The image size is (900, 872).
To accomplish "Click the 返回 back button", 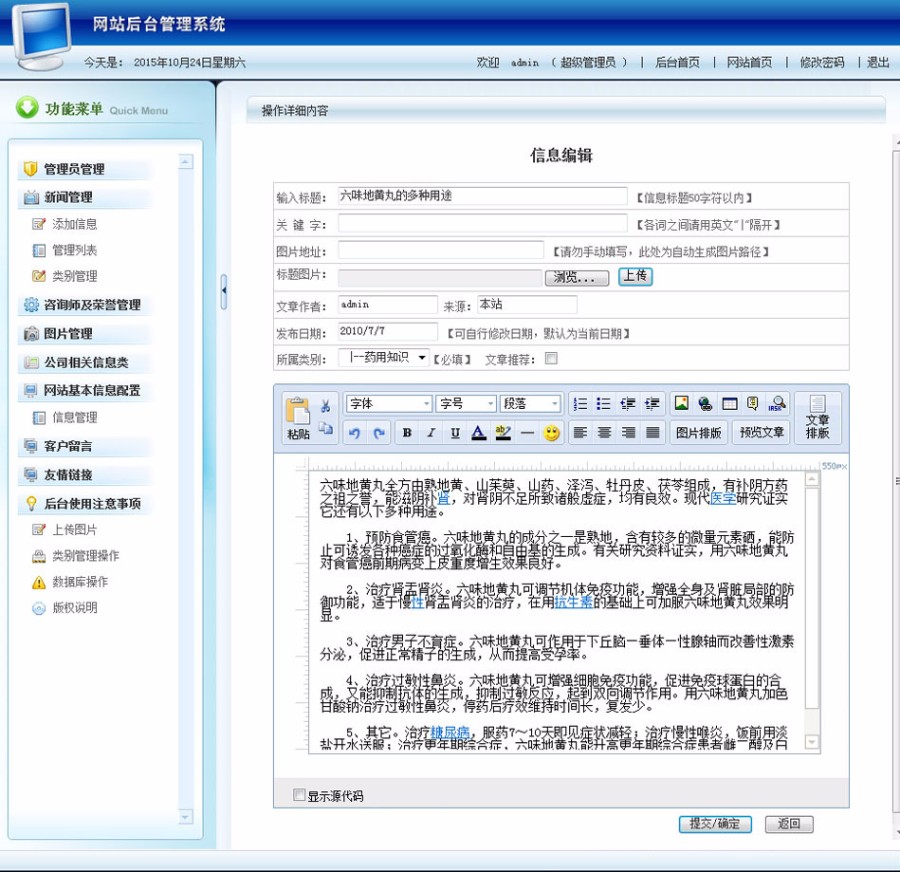I will click(x=789, y=824).
